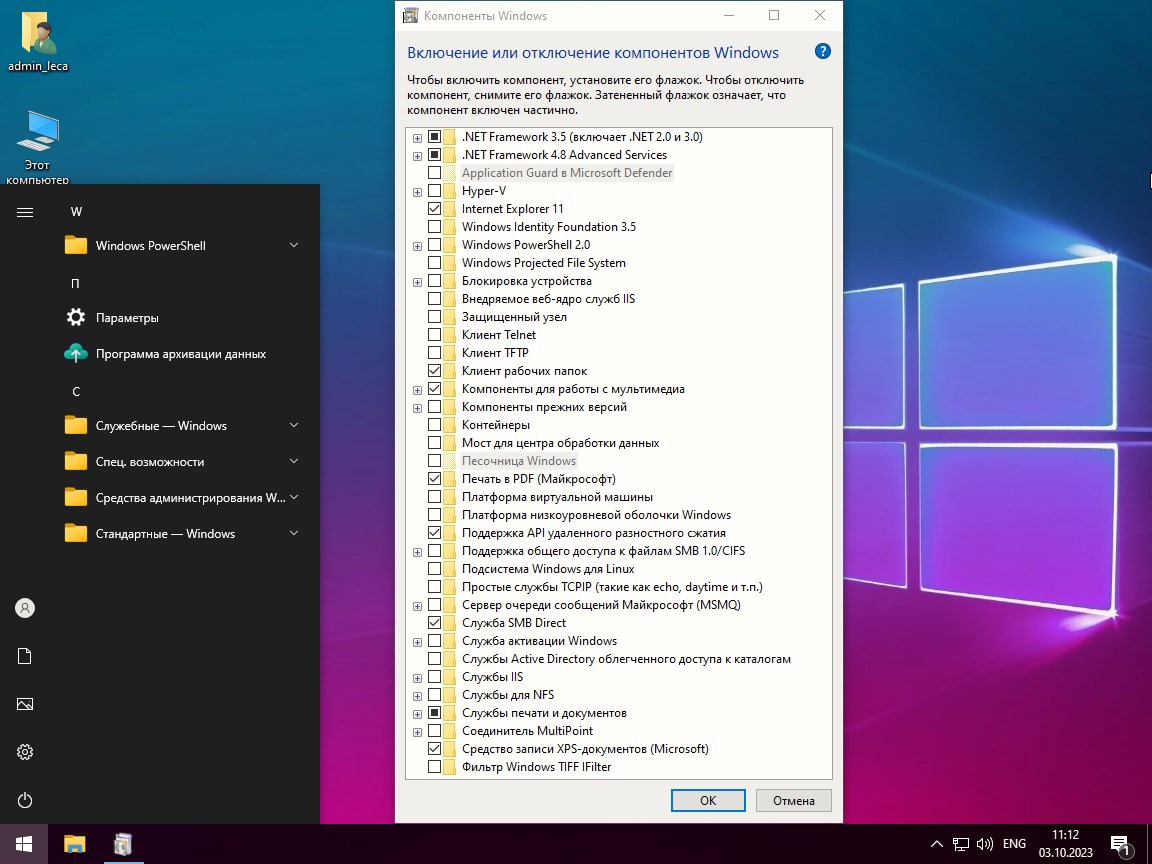Open Параметры from the Start menu list
The width and height of the screenshot is (1152, 864).
(127, 318)
